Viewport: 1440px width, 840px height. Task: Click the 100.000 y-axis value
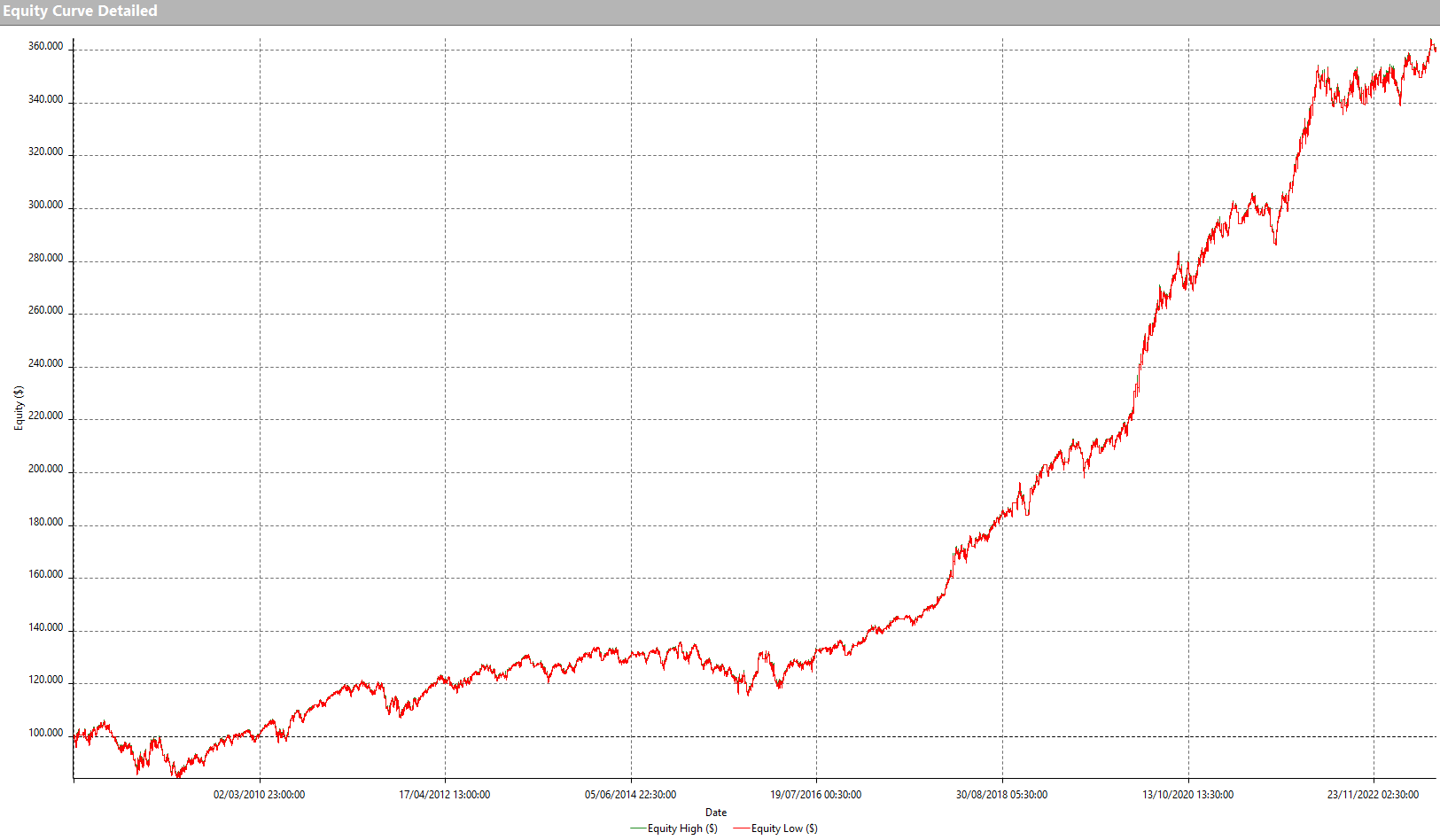[46, 733]
